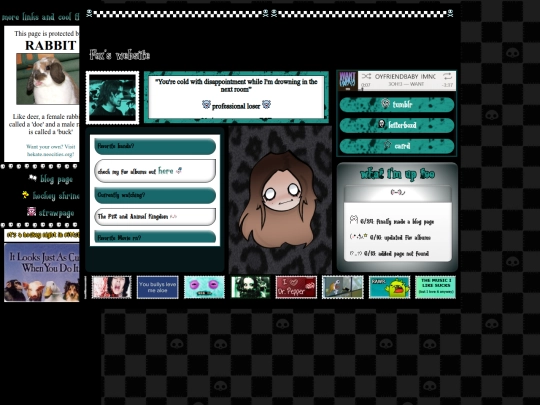Open the letterboxd link button
This screenshot has height=405, width=540.
click(x=397, y=125)
